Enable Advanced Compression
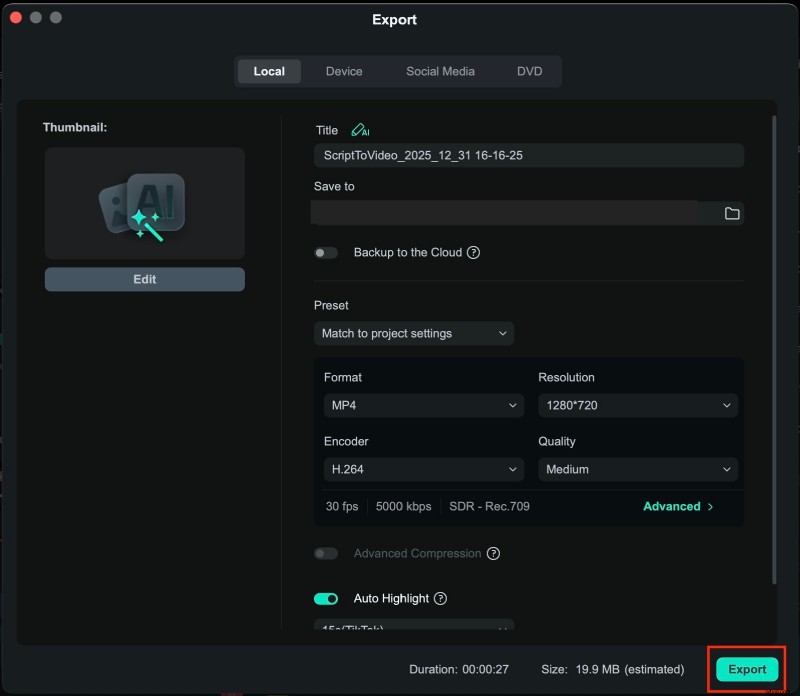The width and height of the screenshot is (800, 696). point(326,553)
